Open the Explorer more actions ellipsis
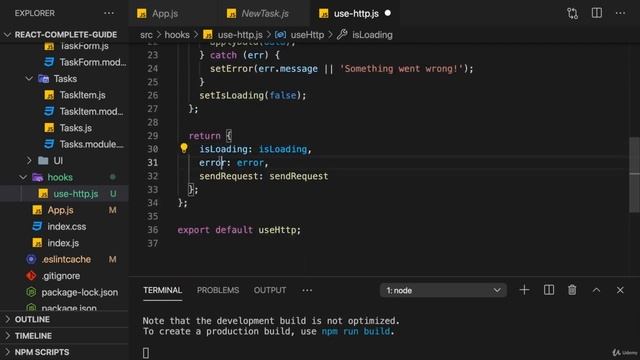 (x=109, y=13)
